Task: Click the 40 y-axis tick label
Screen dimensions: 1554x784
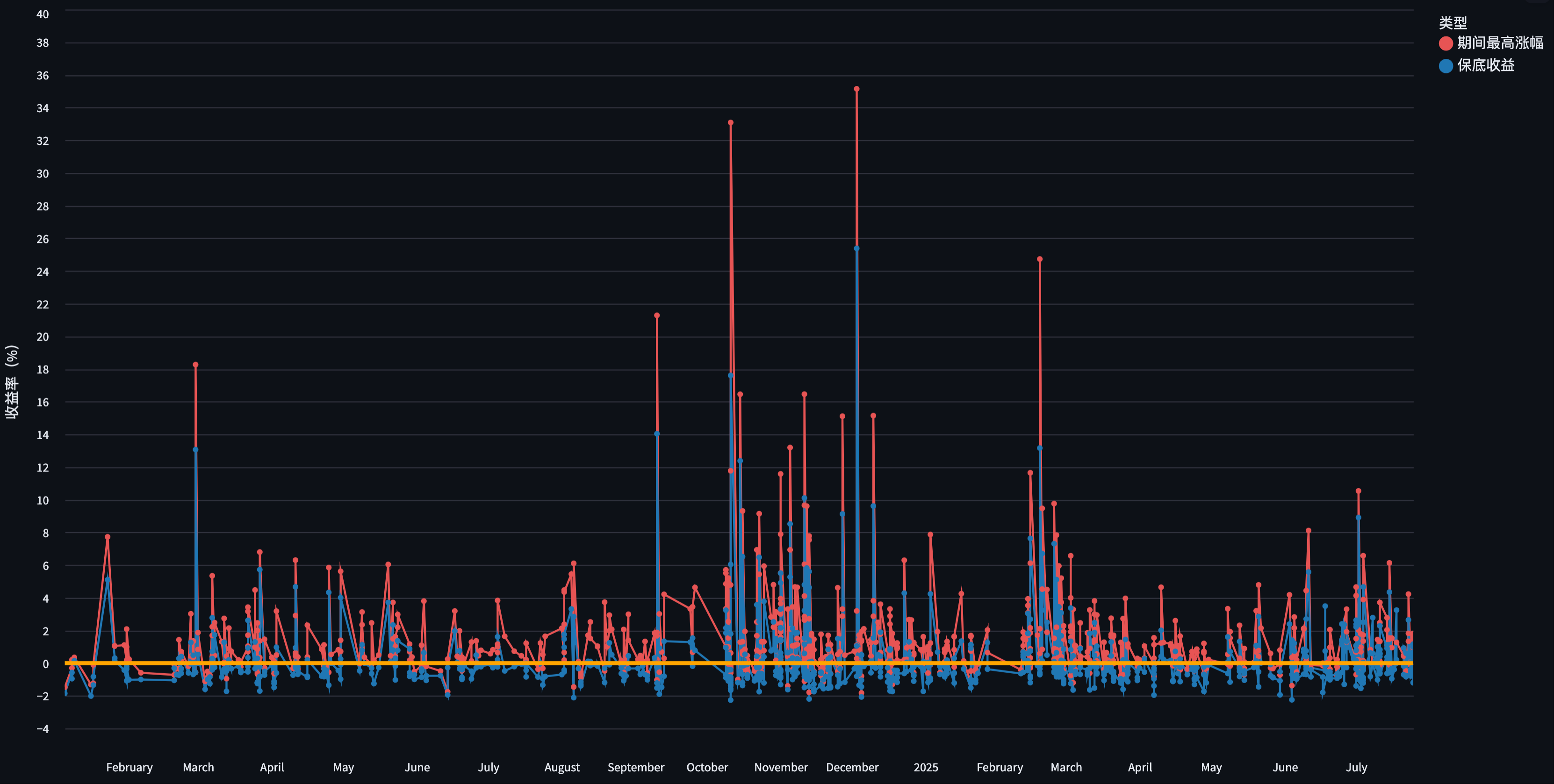Action: tap(42, 14)
